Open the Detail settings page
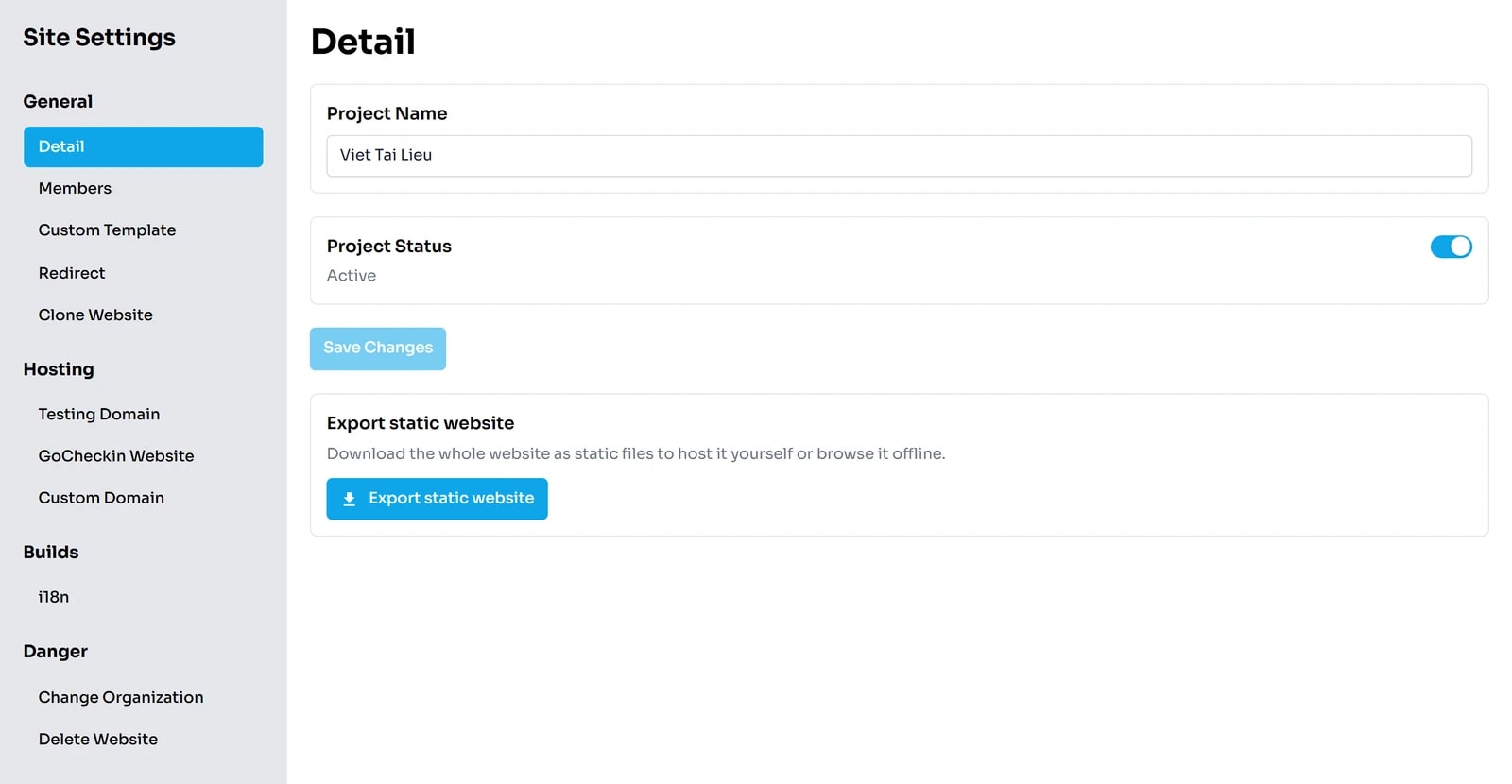Viewport: 1512px width, 784px height. pos(144,146)
